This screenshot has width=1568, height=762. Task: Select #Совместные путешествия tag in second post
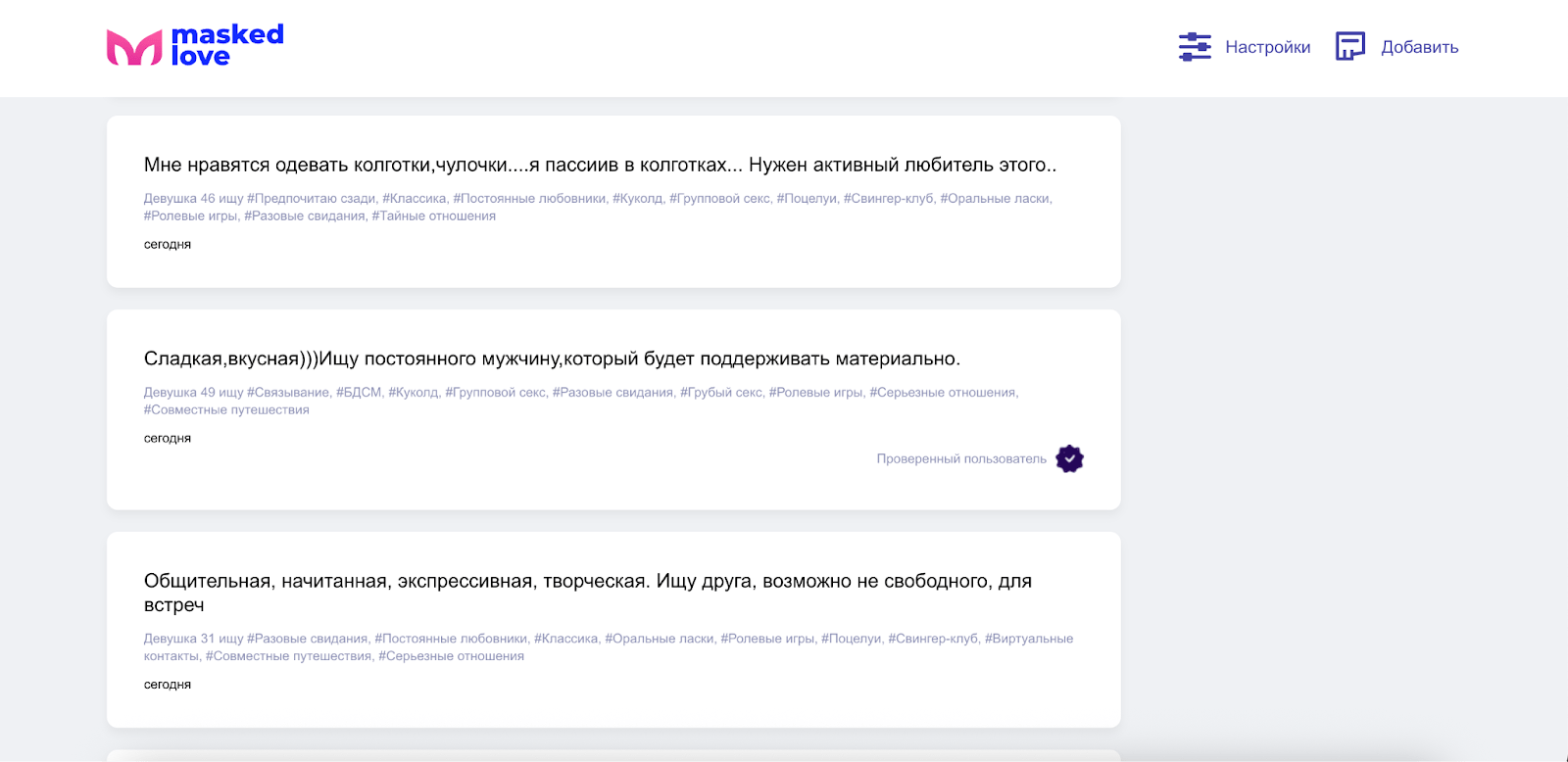(226, 410)
